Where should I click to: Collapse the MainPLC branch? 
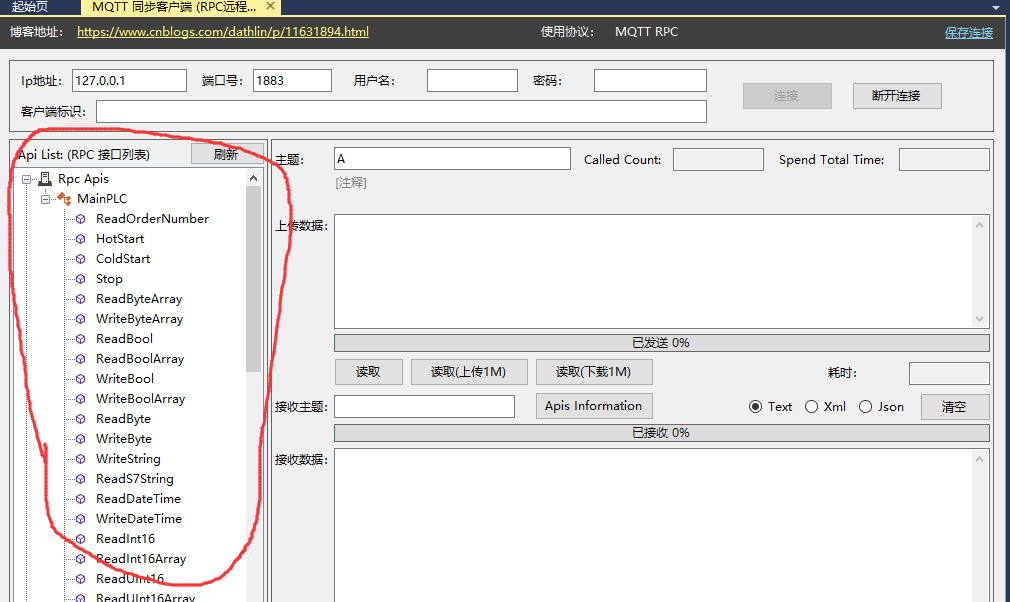point(45,198)
